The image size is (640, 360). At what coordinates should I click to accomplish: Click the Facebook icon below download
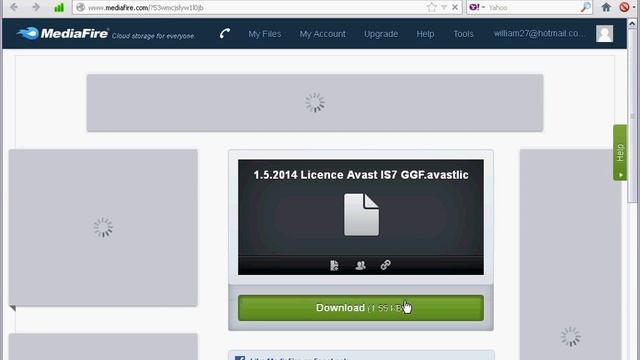click(x=240, y=358)
